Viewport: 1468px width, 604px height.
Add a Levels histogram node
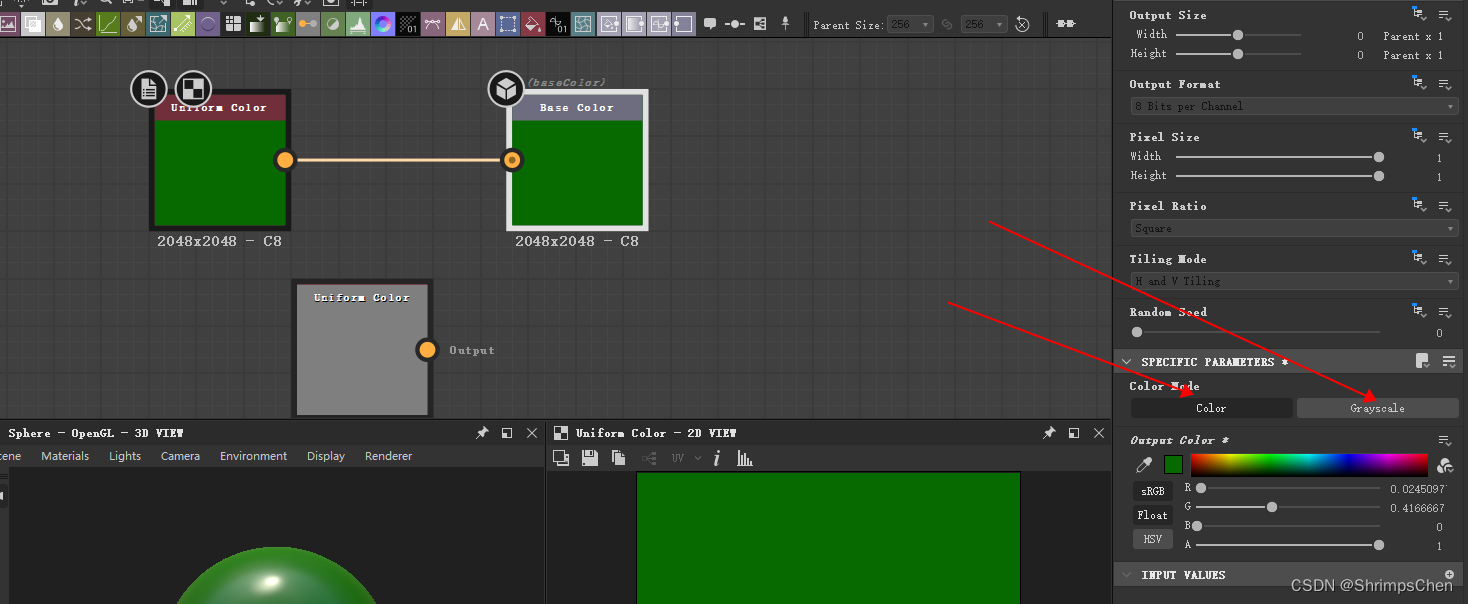tap(357, 24)
